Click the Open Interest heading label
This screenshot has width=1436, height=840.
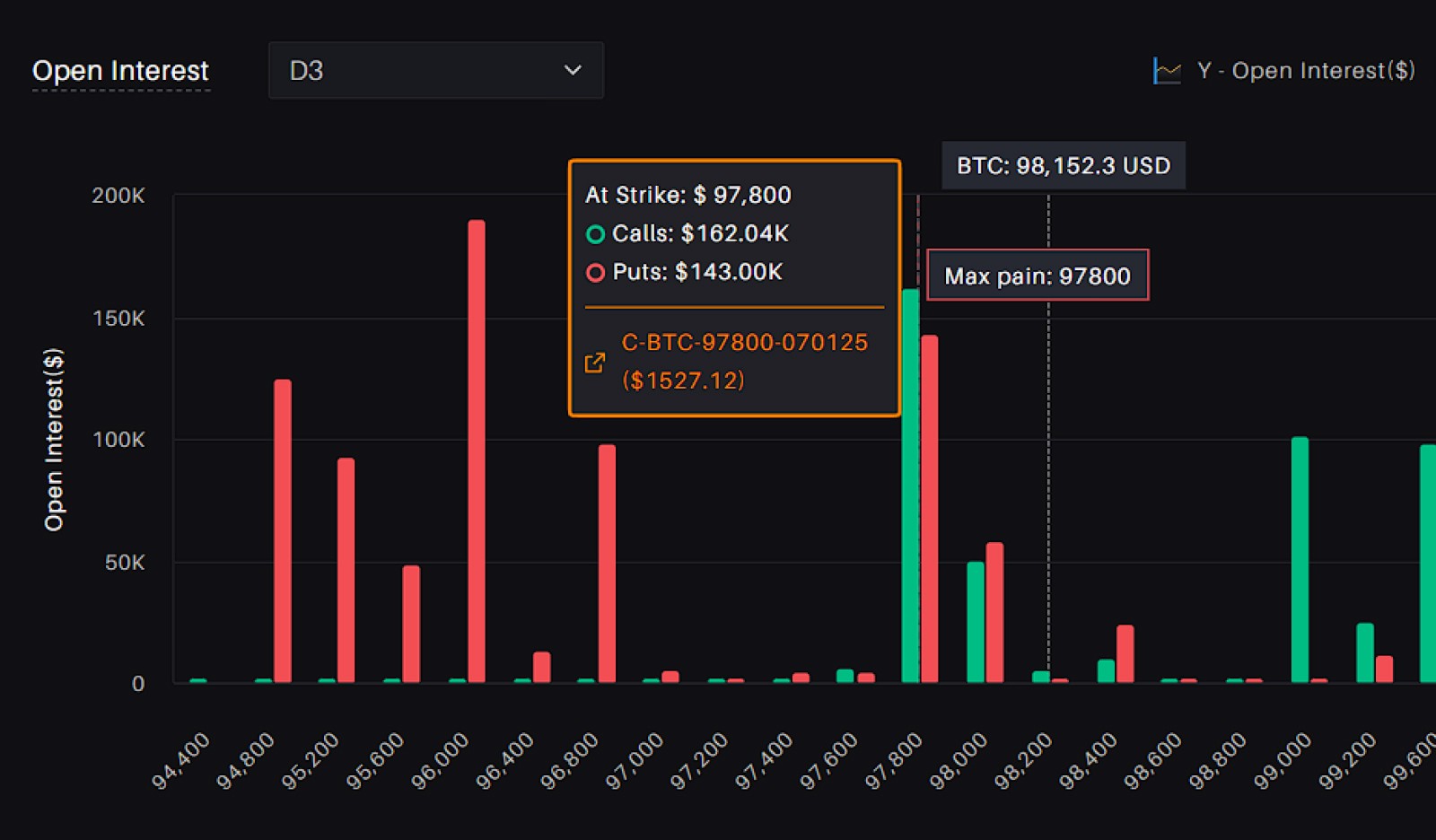point(120,70)
